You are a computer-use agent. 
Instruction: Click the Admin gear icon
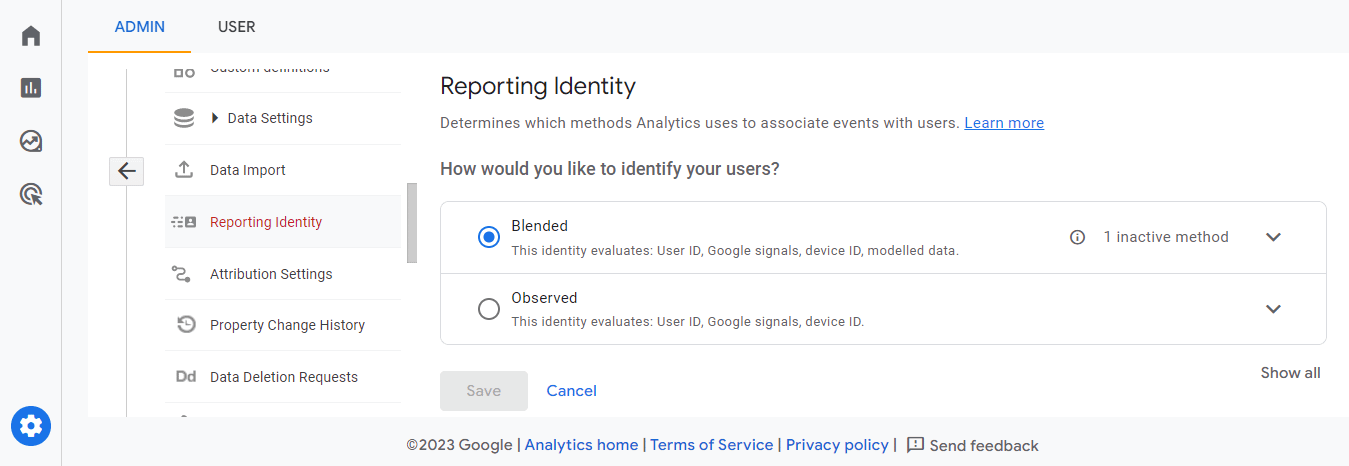tap(31, 427)
